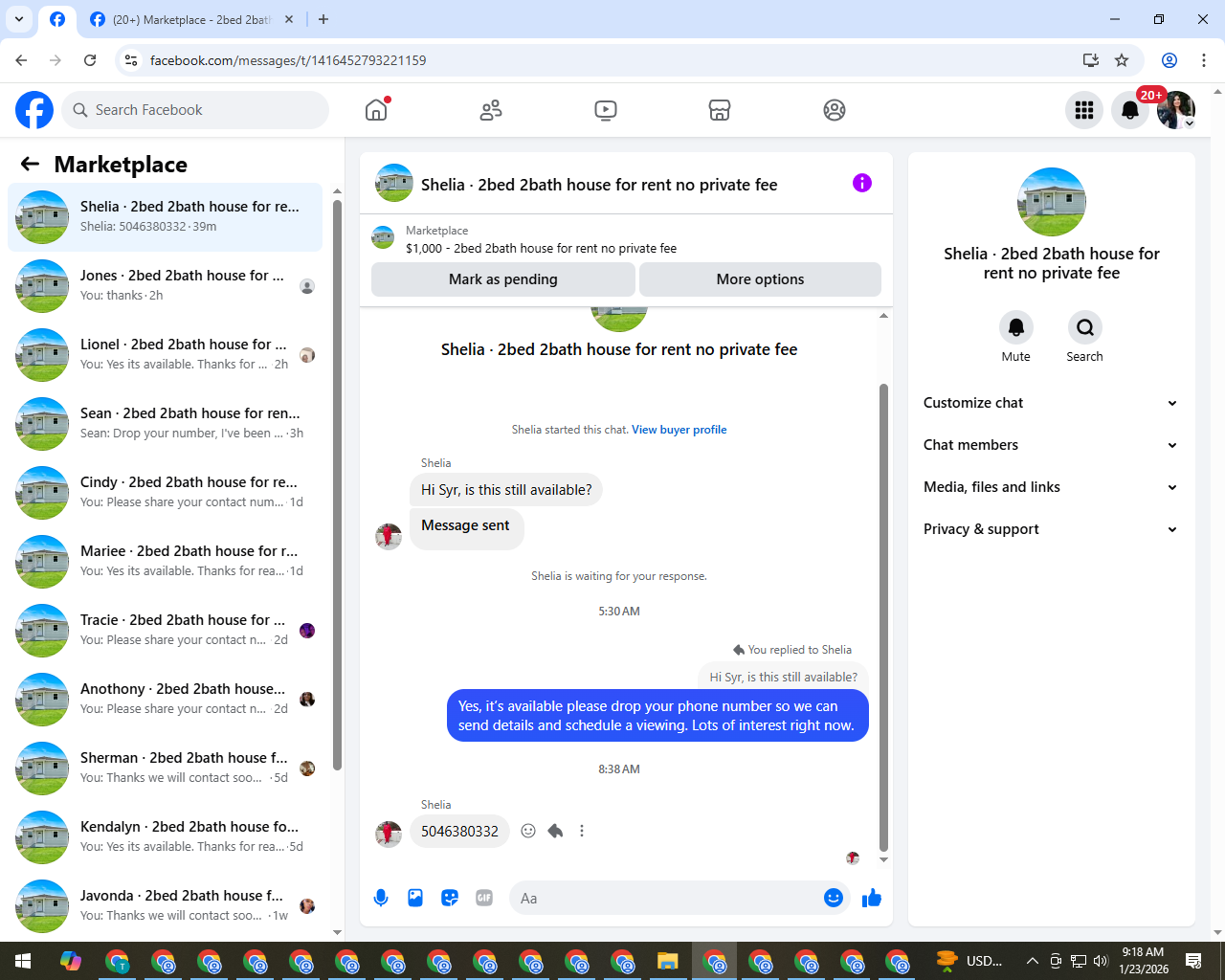Click the chat messages scrollbar
1225x980 pixels.
(x=883, y=617)
